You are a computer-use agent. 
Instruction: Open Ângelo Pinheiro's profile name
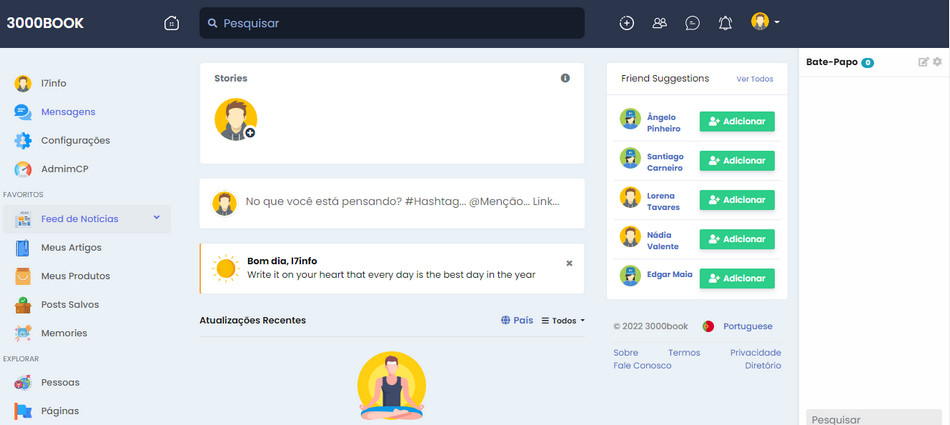click(663, 123)
